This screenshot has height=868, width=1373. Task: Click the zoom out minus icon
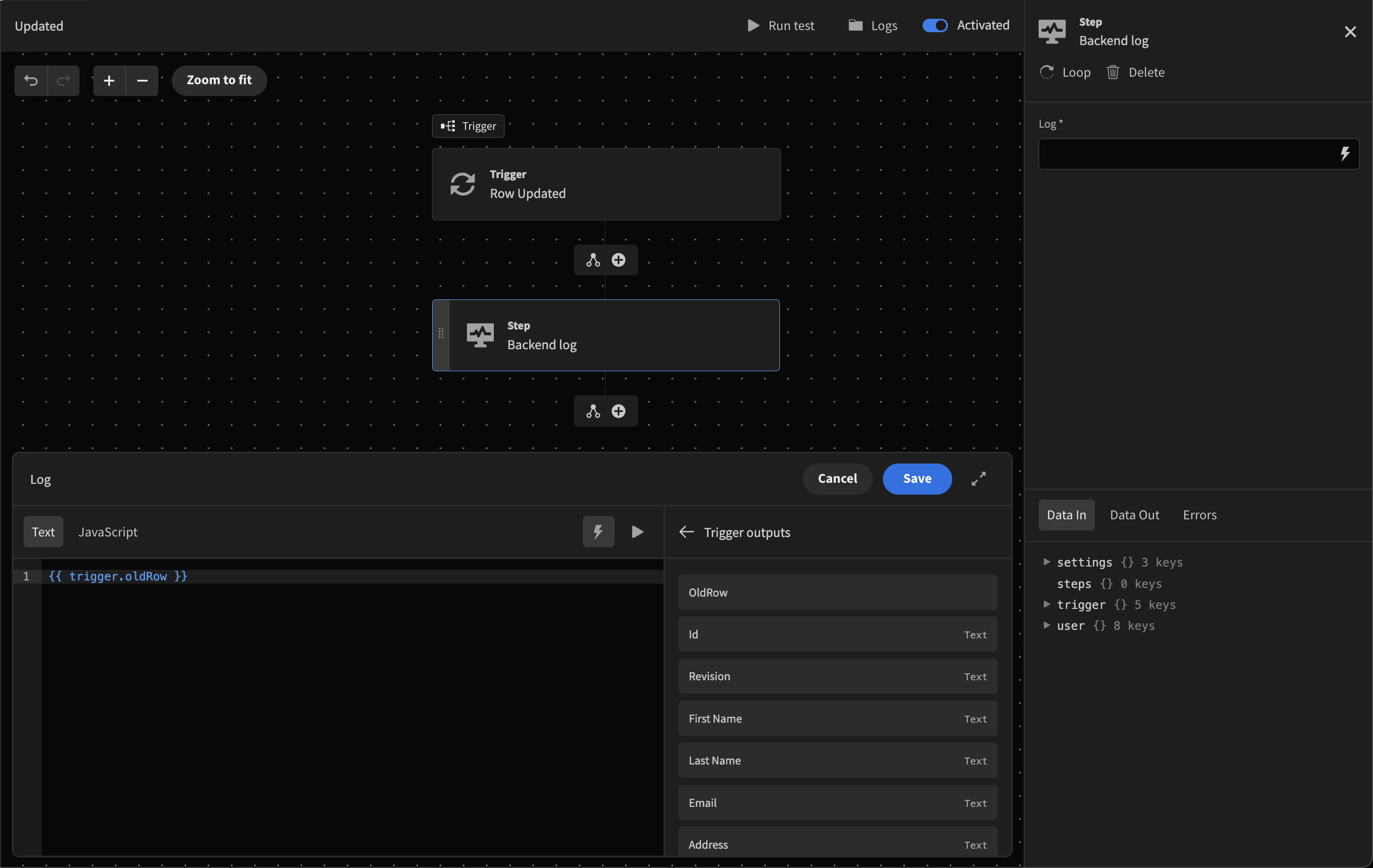pyautogui.click(x=142, y=80)
